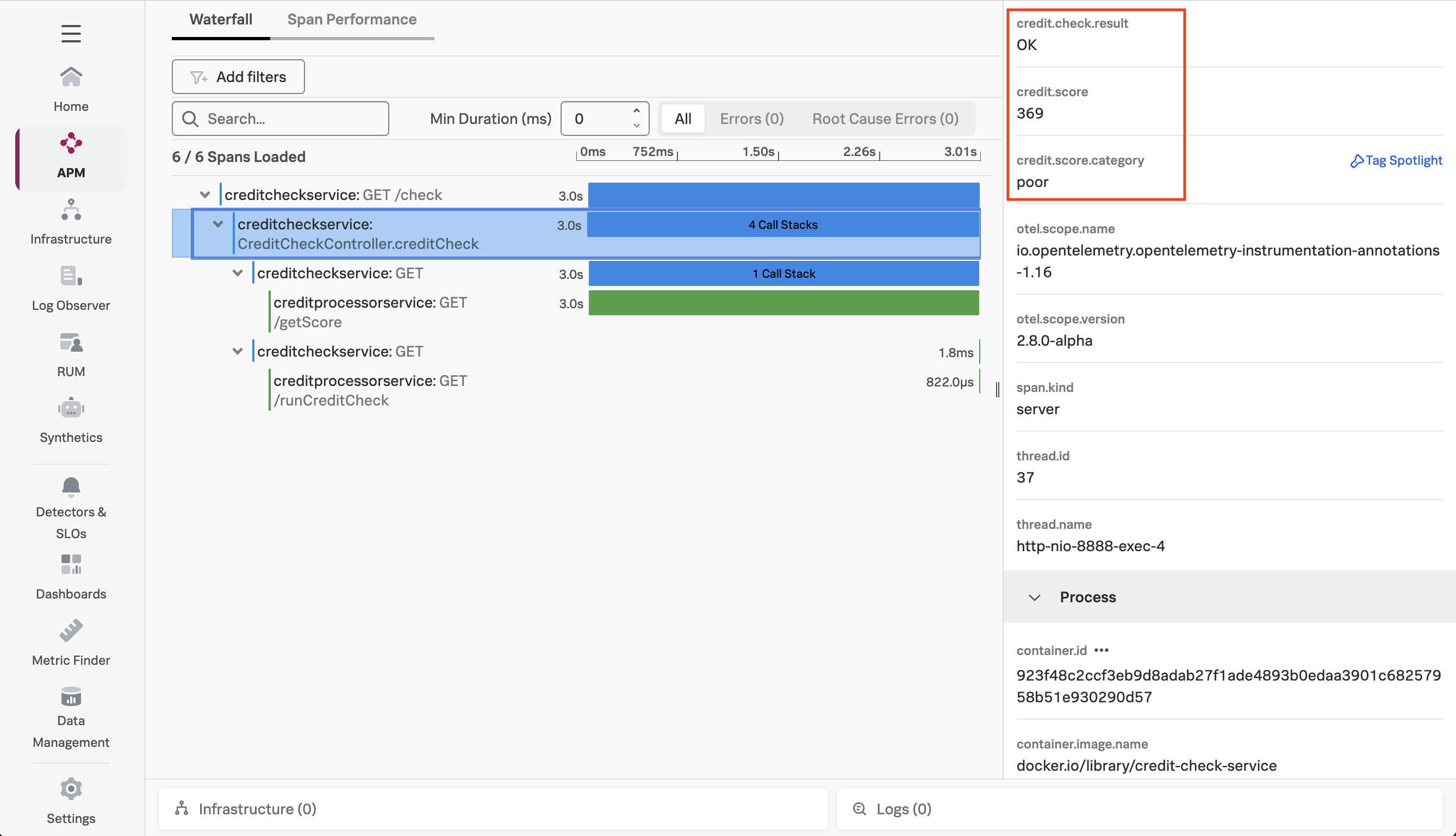Click the Add filters button

click(x=238, y=77)
